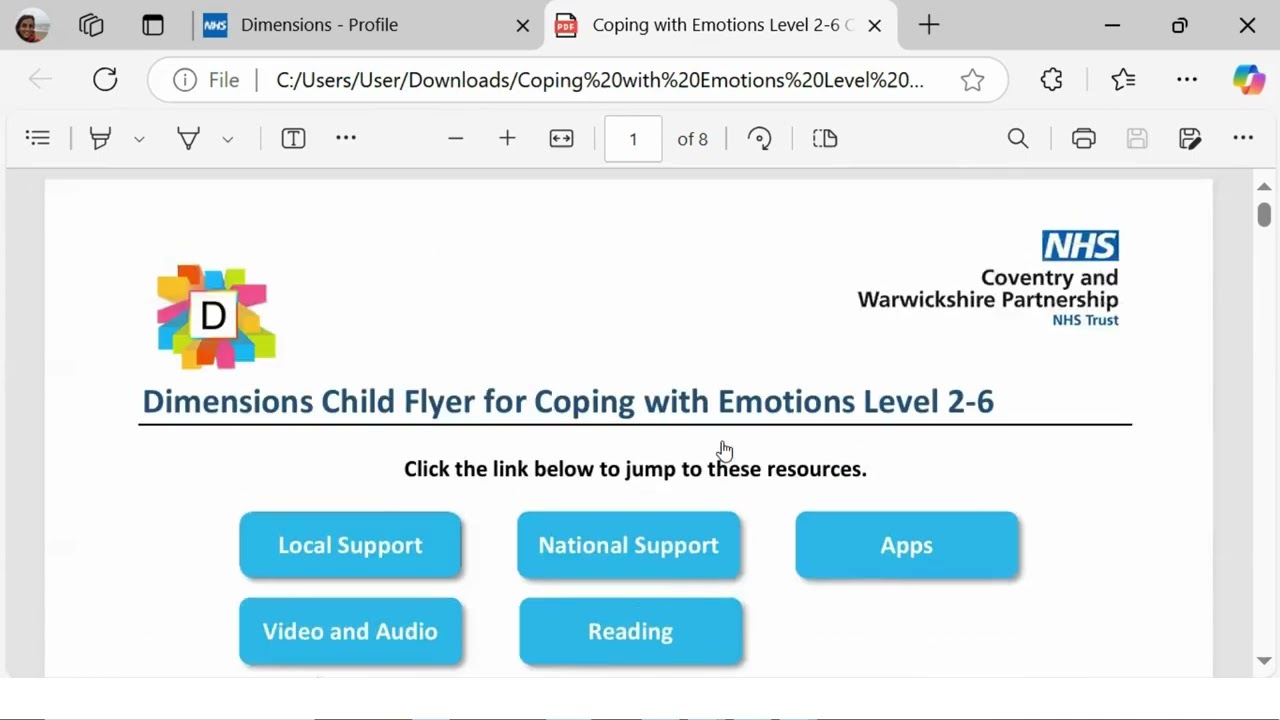1280x720 pixels.
Task: Click the Save PDF icon
Action: click(x=1137, y=139)
